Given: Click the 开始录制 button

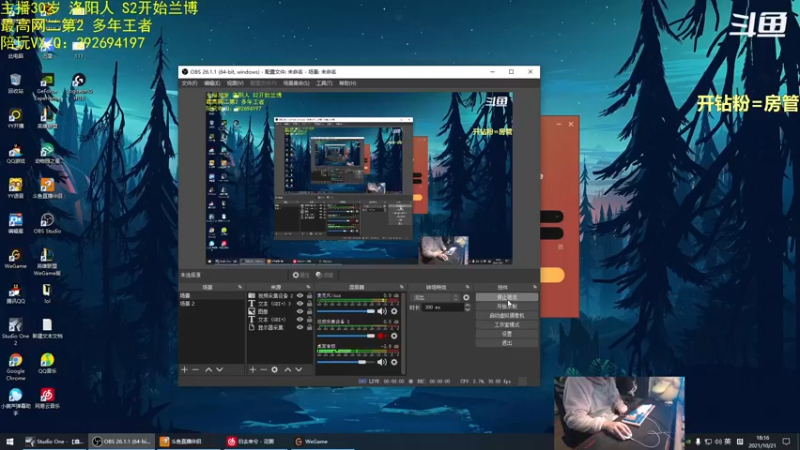Looking at the screenshot, I should pos(507,306).
